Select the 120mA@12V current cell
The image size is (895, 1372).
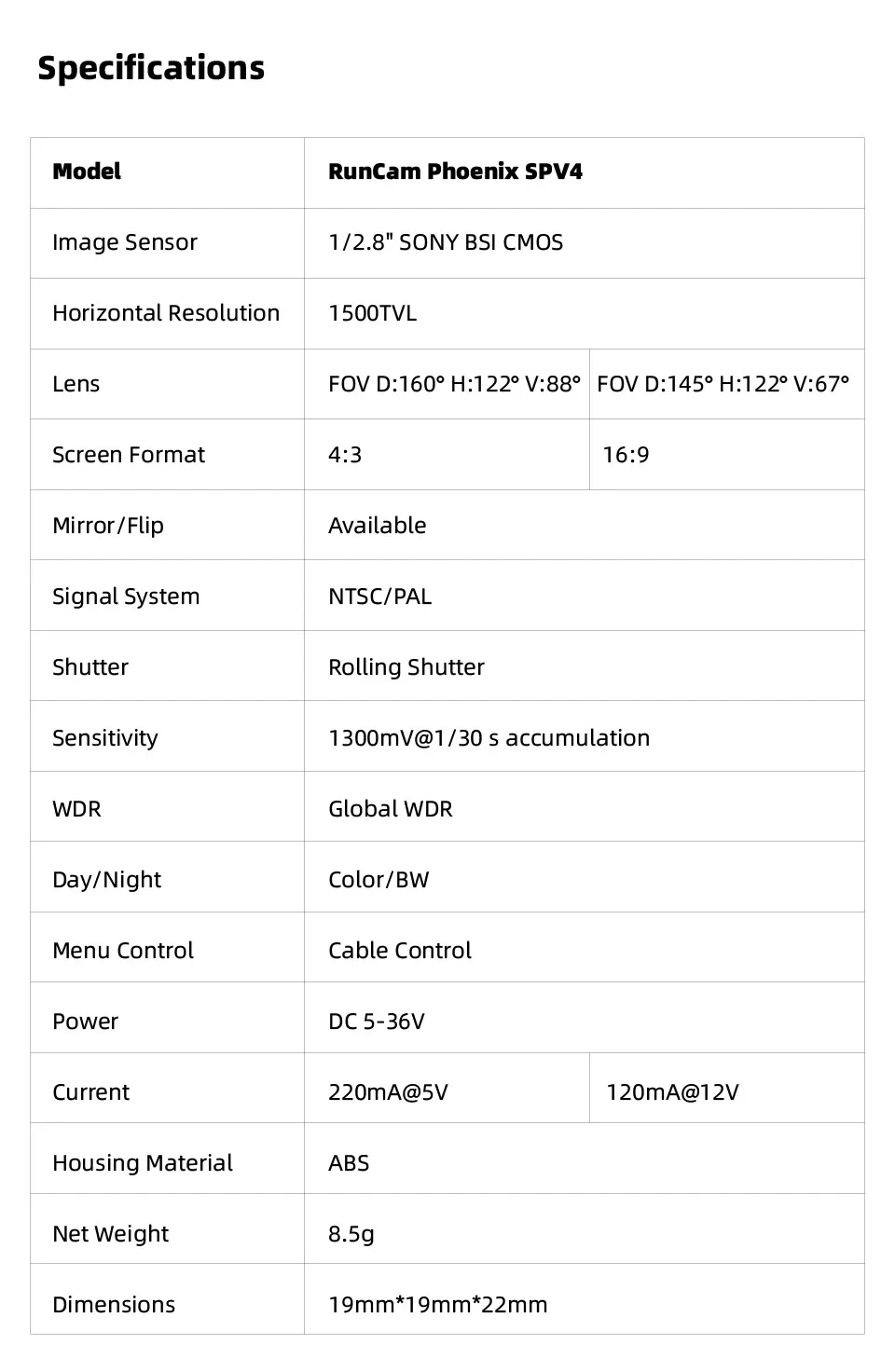(x=672, y=1092)
